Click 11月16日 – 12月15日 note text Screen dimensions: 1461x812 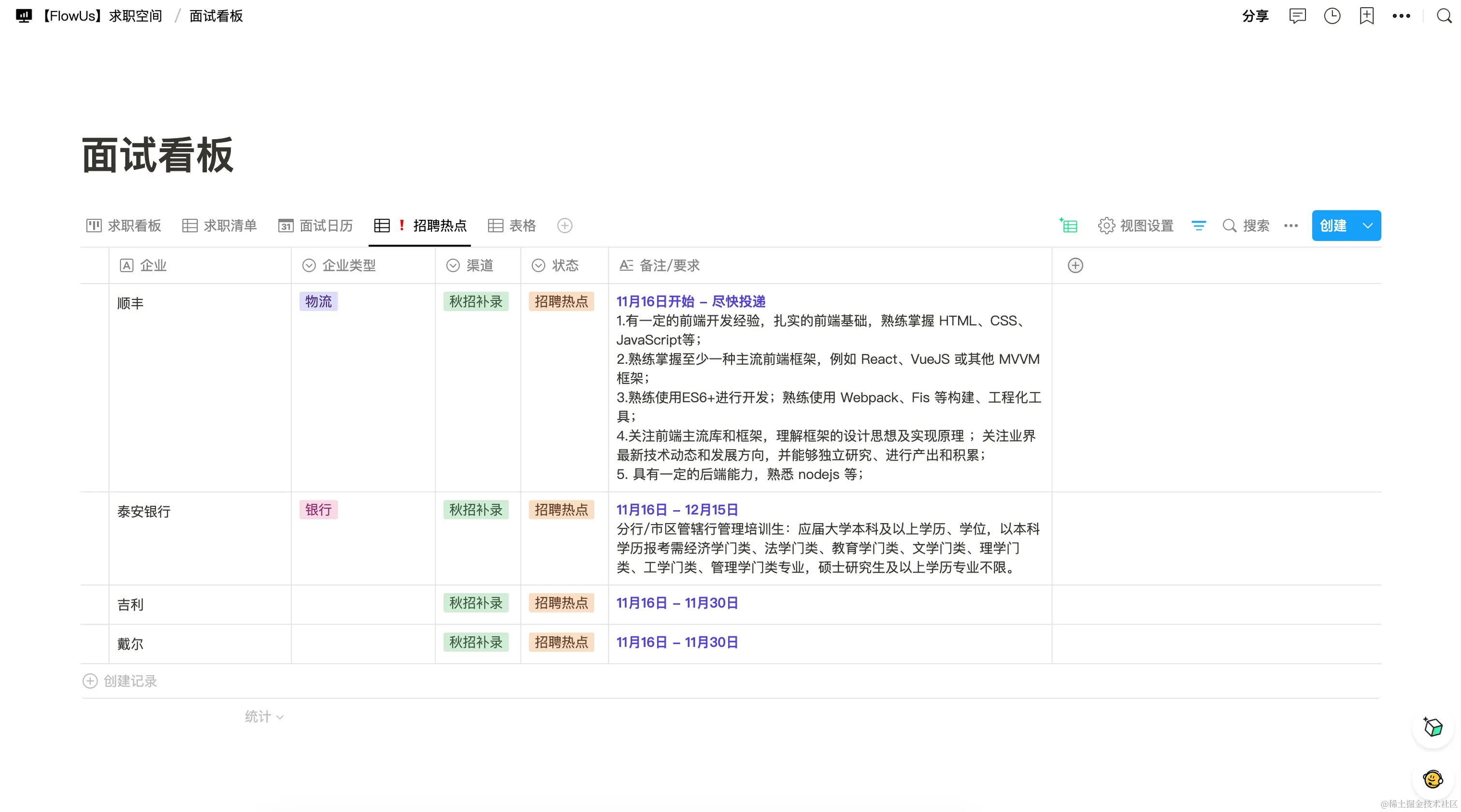click(677, 509)
